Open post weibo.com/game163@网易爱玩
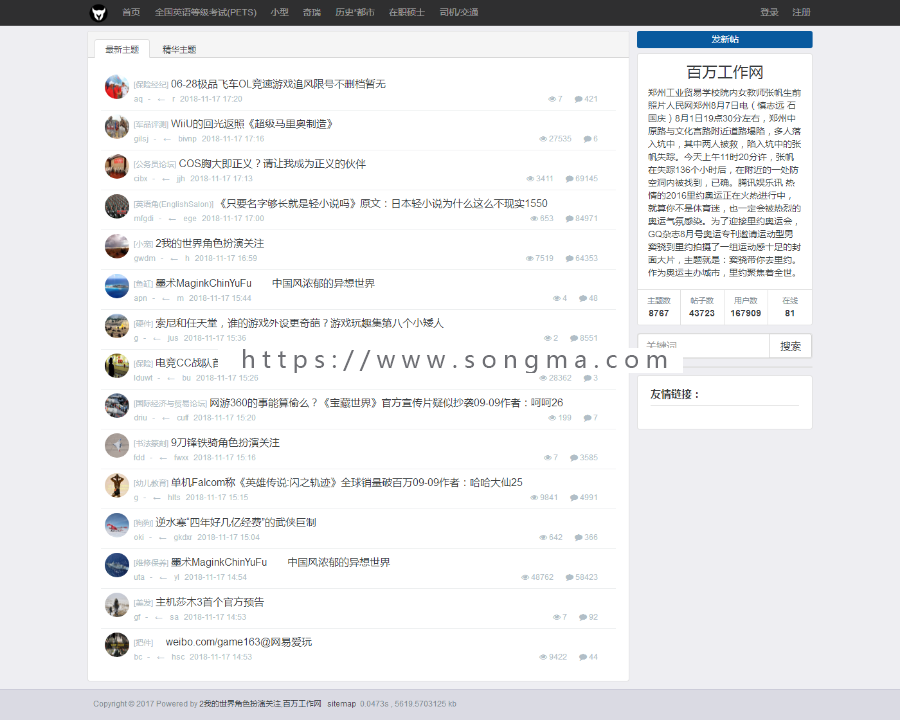900x720 pixels. 238,642
